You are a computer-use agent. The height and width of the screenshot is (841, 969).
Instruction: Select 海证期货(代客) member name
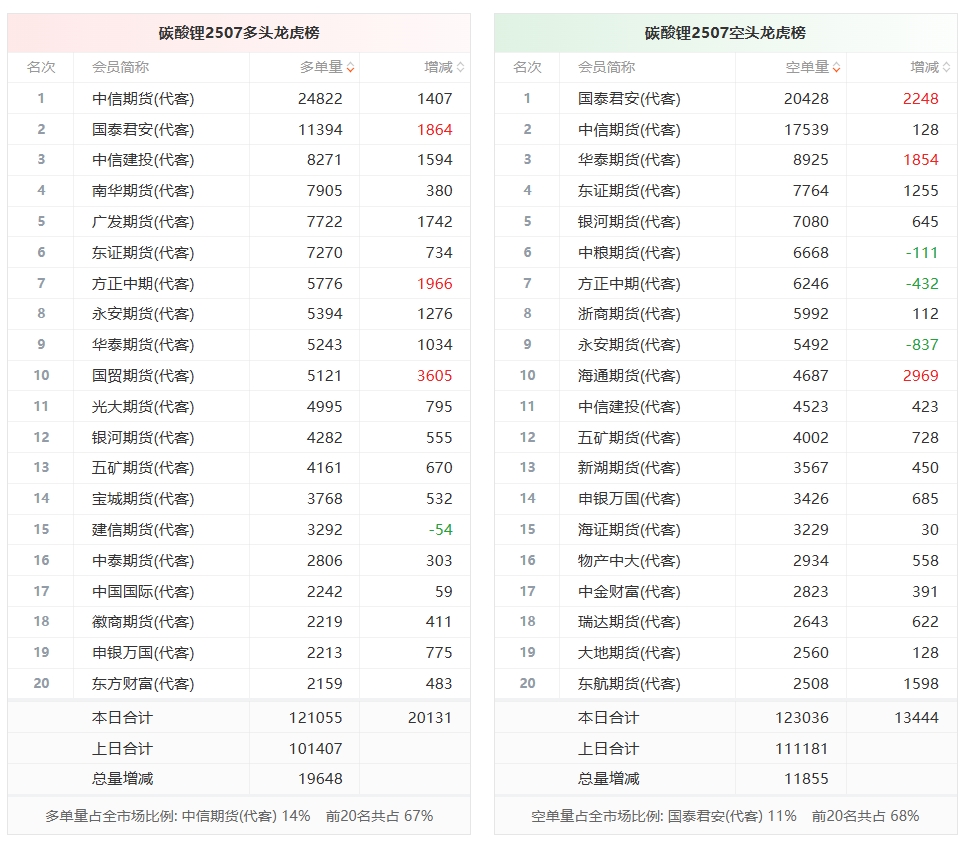[x=629, y=530]
